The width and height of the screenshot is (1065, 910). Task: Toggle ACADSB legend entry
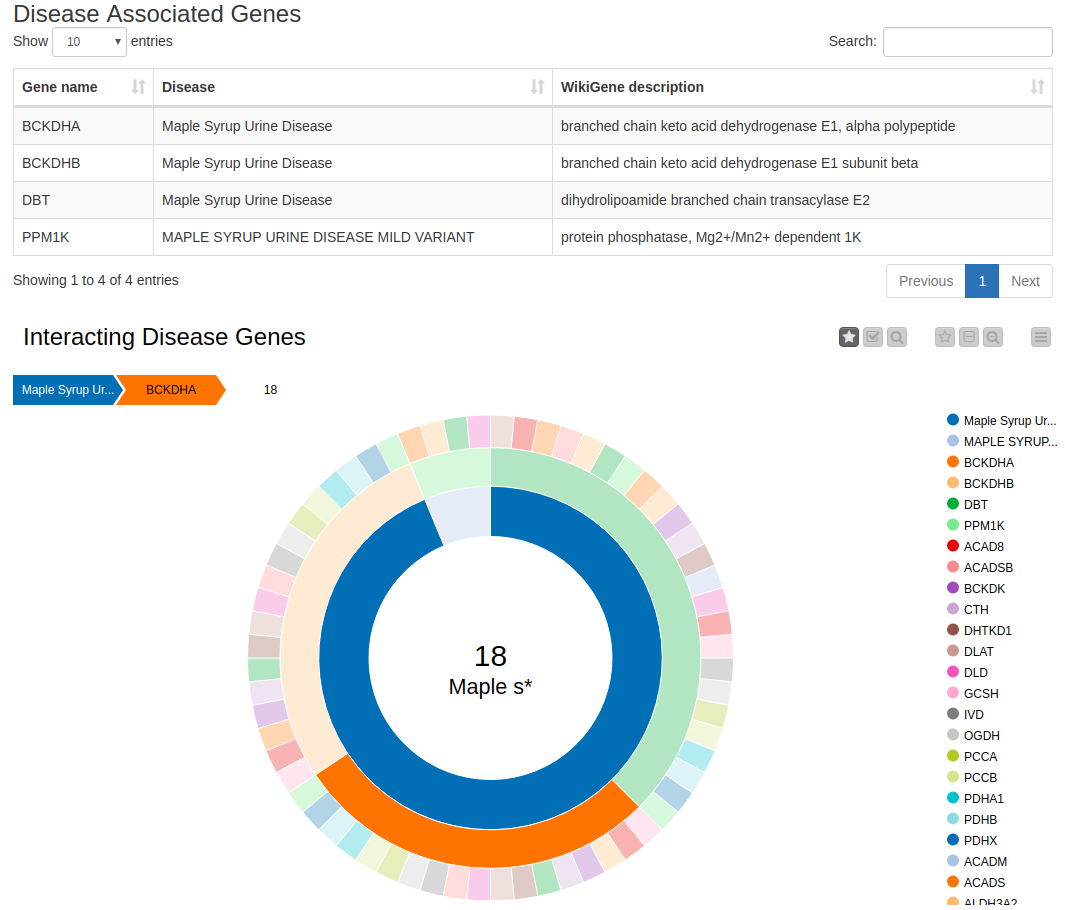[980, 568]
